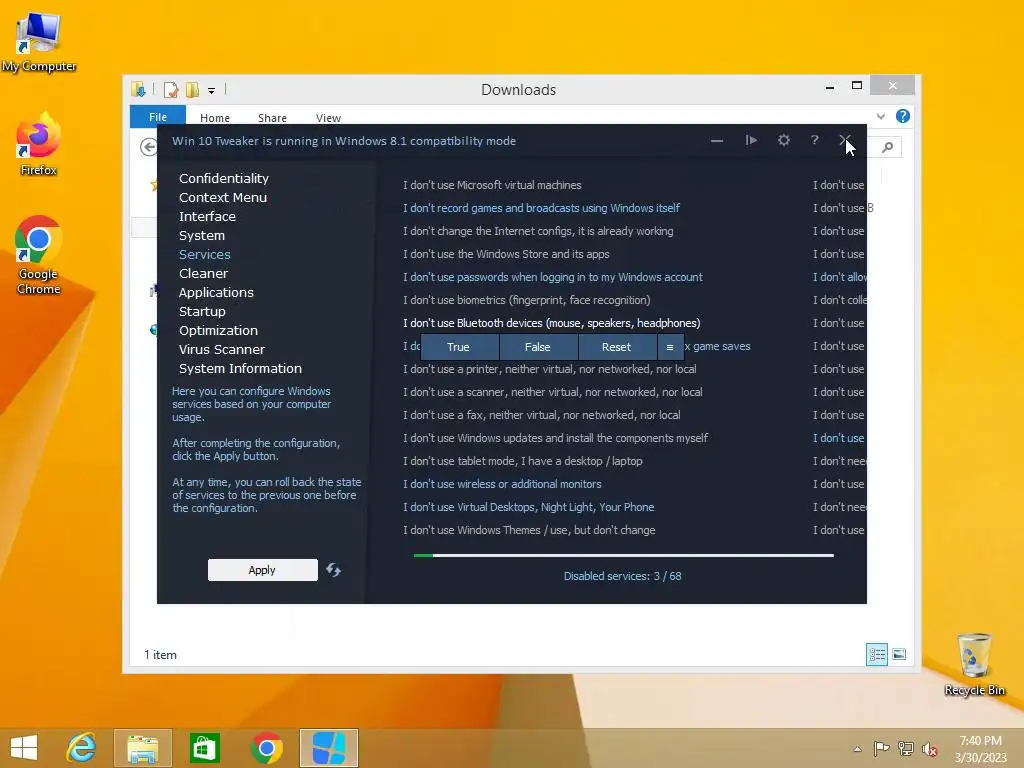The height and width of the screenshot is (768, 1024).
Task: Toggle 'I don't use the Windows Store' option
Action: point(506,253)
